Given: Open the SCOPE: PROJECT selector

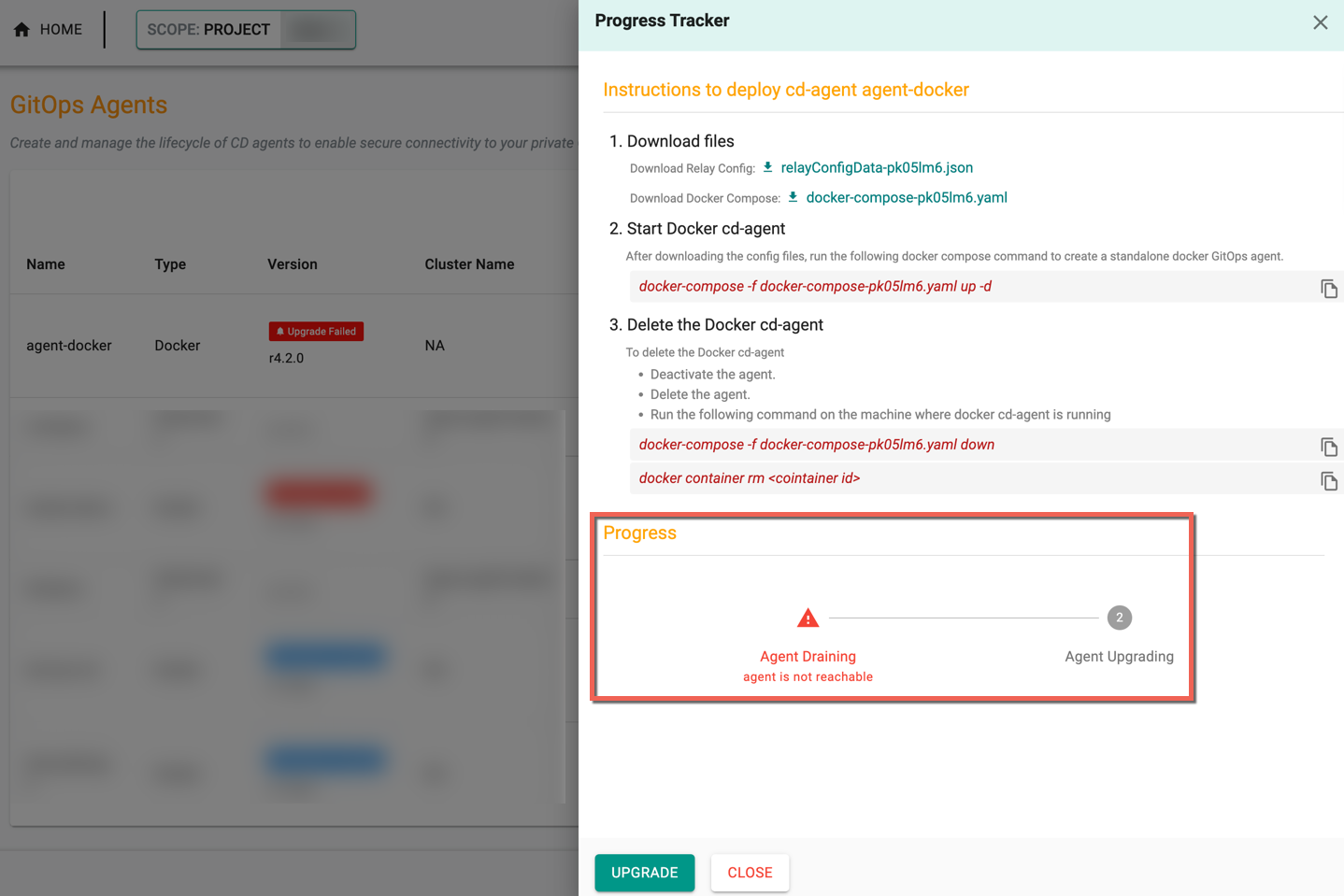Looking at the screenshot, I should [x=246, y=30].
